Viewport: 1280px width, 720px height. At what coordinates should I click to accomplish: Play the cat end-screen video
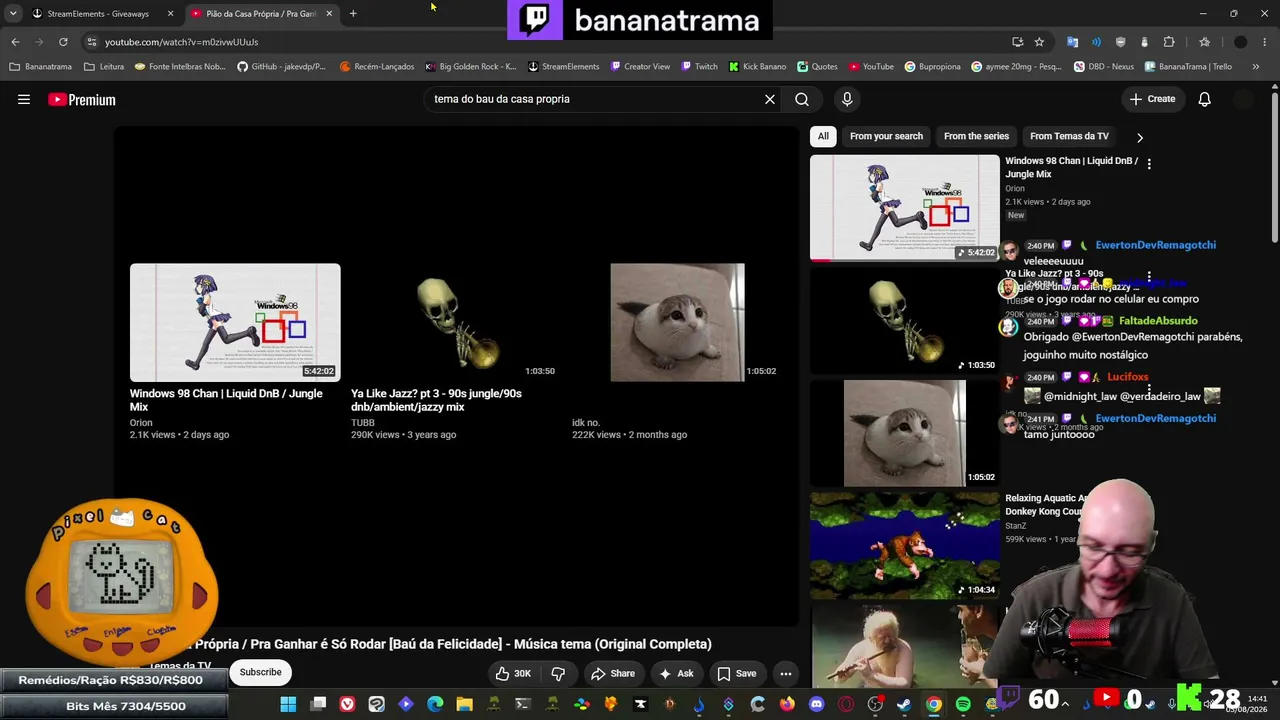[677, 322]
